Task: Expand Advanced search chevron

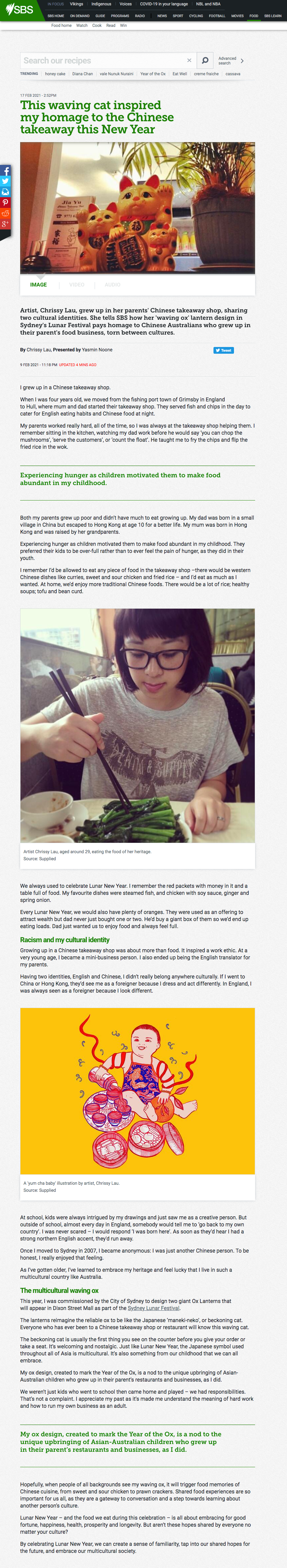Action: tap(242, 61)
